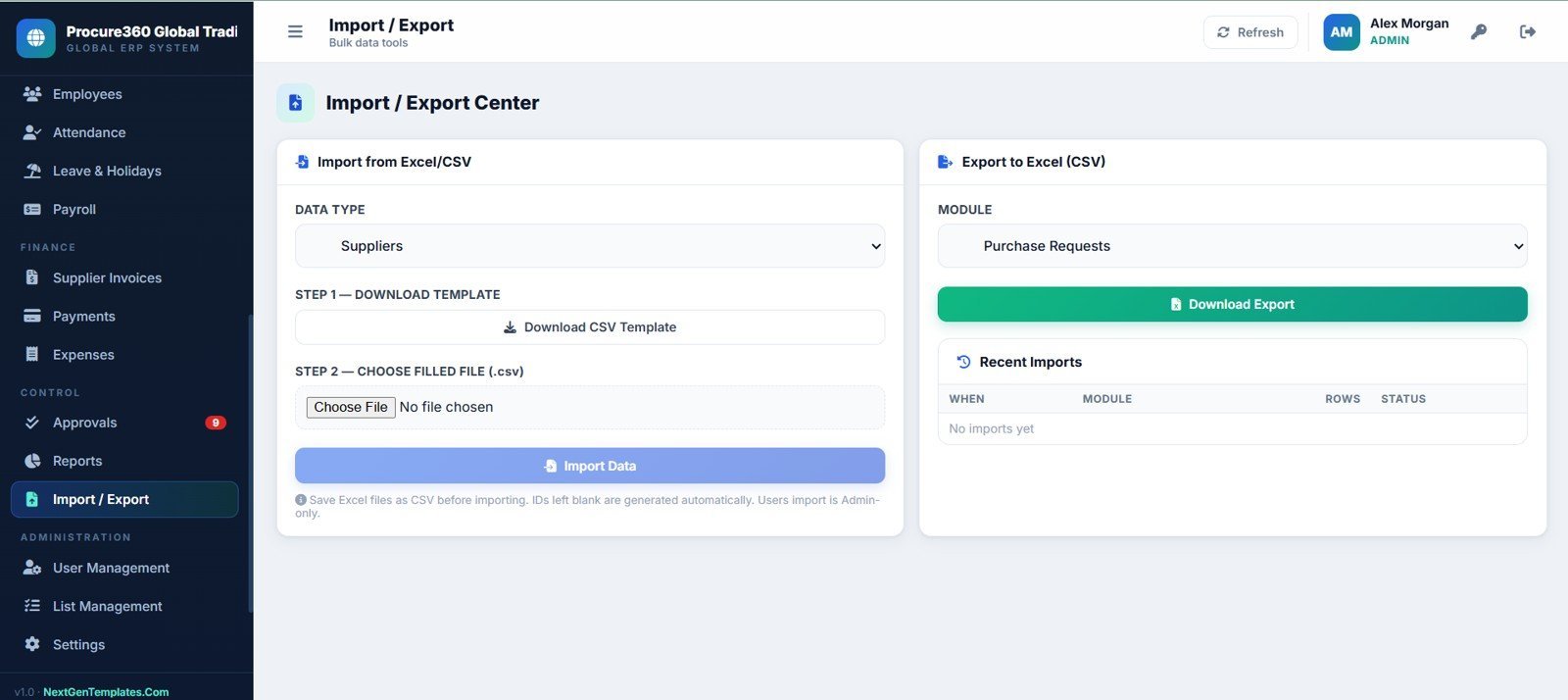This screenshot has width=1568, height=700.
Task: Click the Attendance user-check icon
Action: tap(32, 132)
